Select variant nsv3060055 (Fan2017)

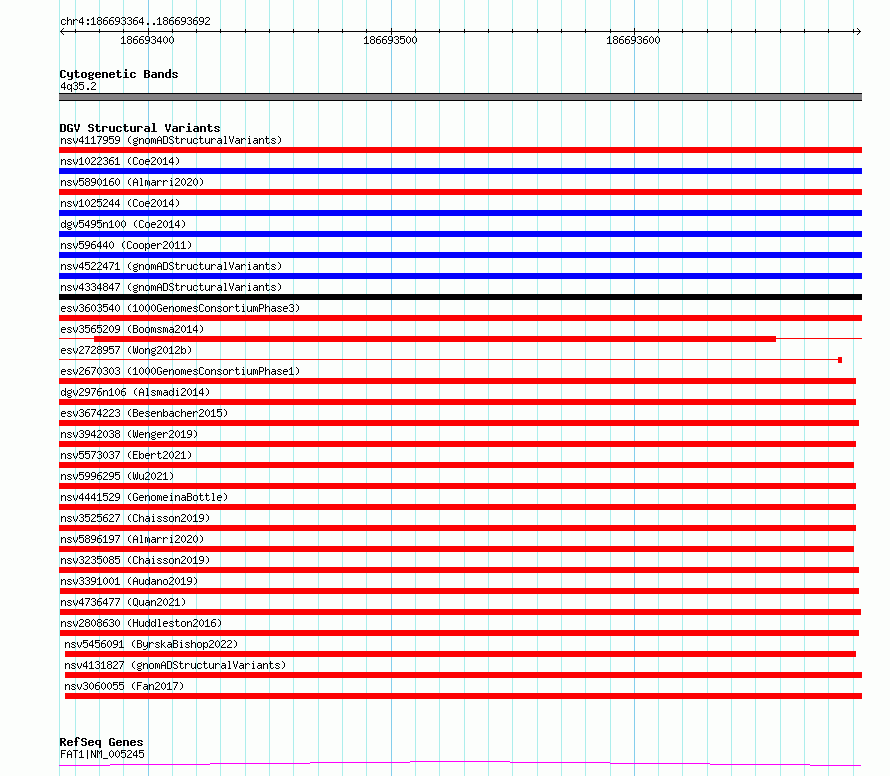[124, 686]
